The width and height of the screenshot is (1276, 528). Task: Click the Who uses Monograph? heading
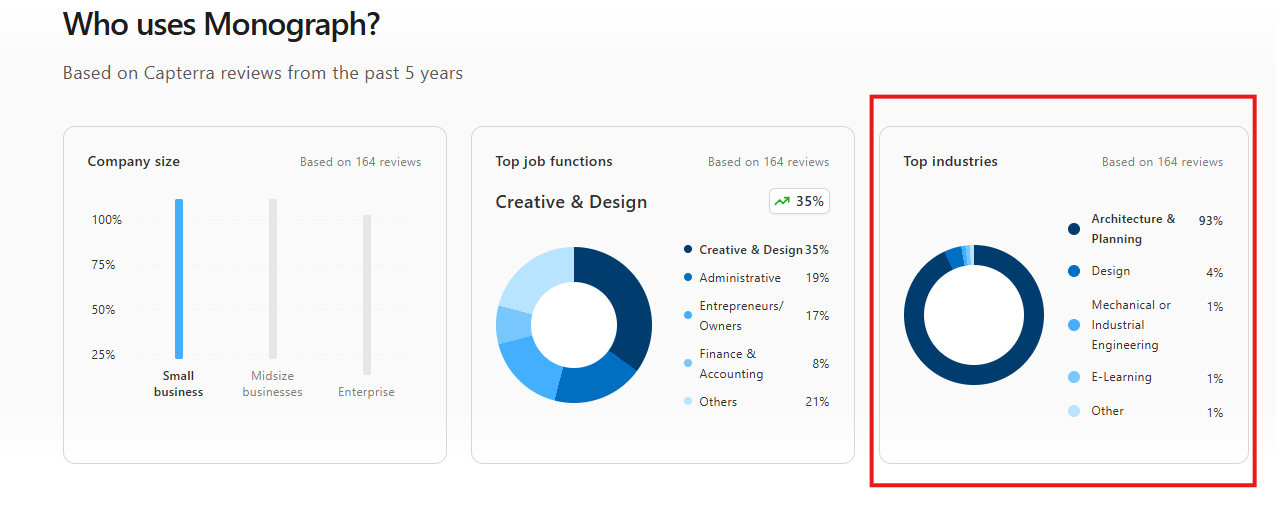pos(222,24)
